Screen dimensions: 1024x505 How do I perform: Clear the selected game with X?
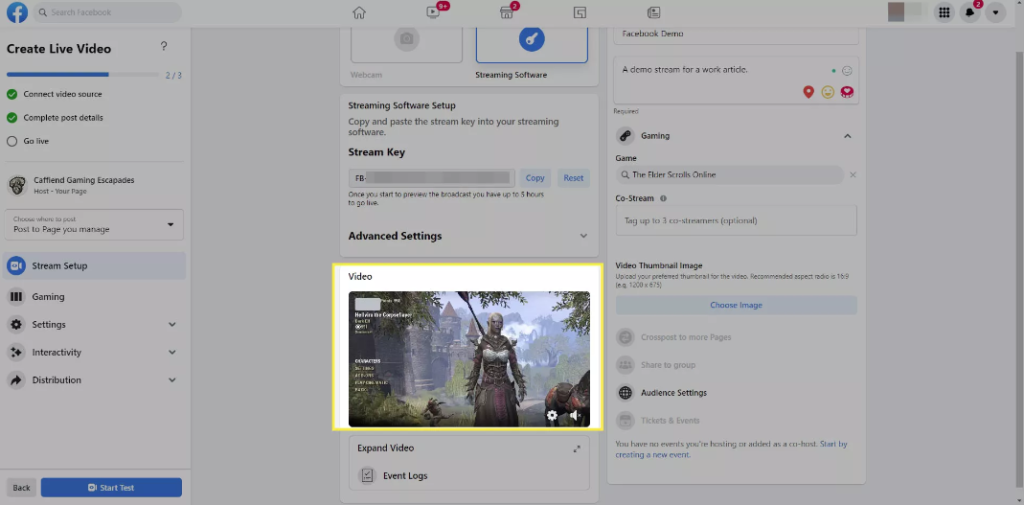coord(853,175)
